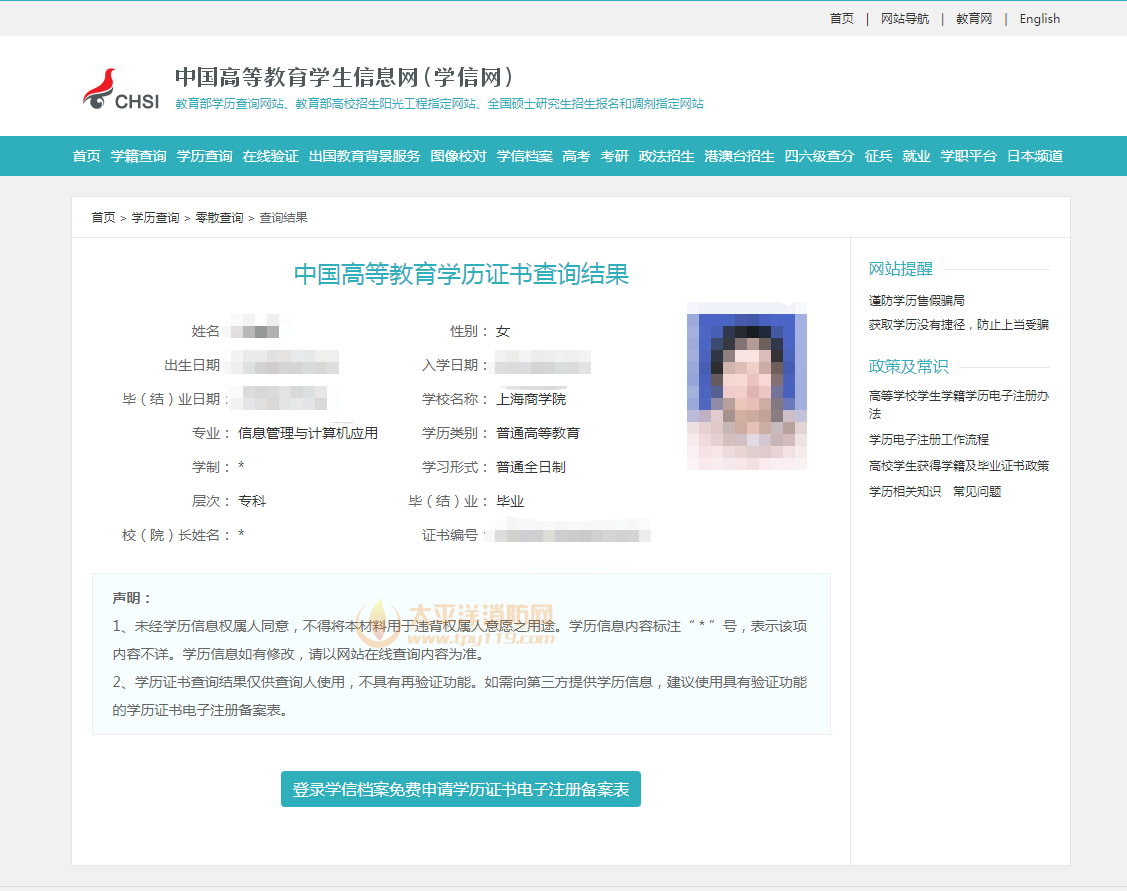Open 图像校对 menu item
The height and width of the screenshot is (891, 1127).
pos(459,156)
